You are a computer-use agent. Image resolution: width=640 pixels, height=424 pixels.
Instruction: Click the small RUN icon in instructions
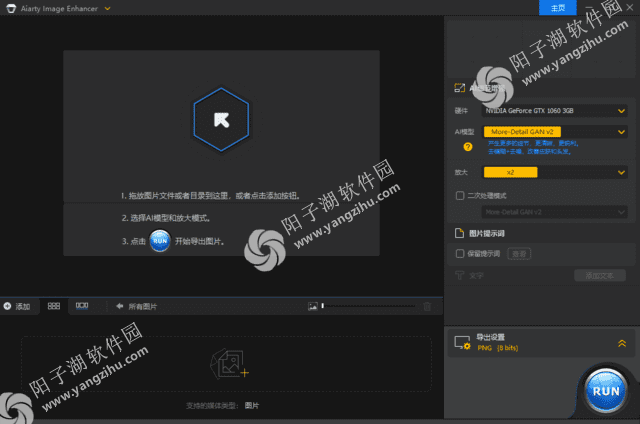[160, 241]
